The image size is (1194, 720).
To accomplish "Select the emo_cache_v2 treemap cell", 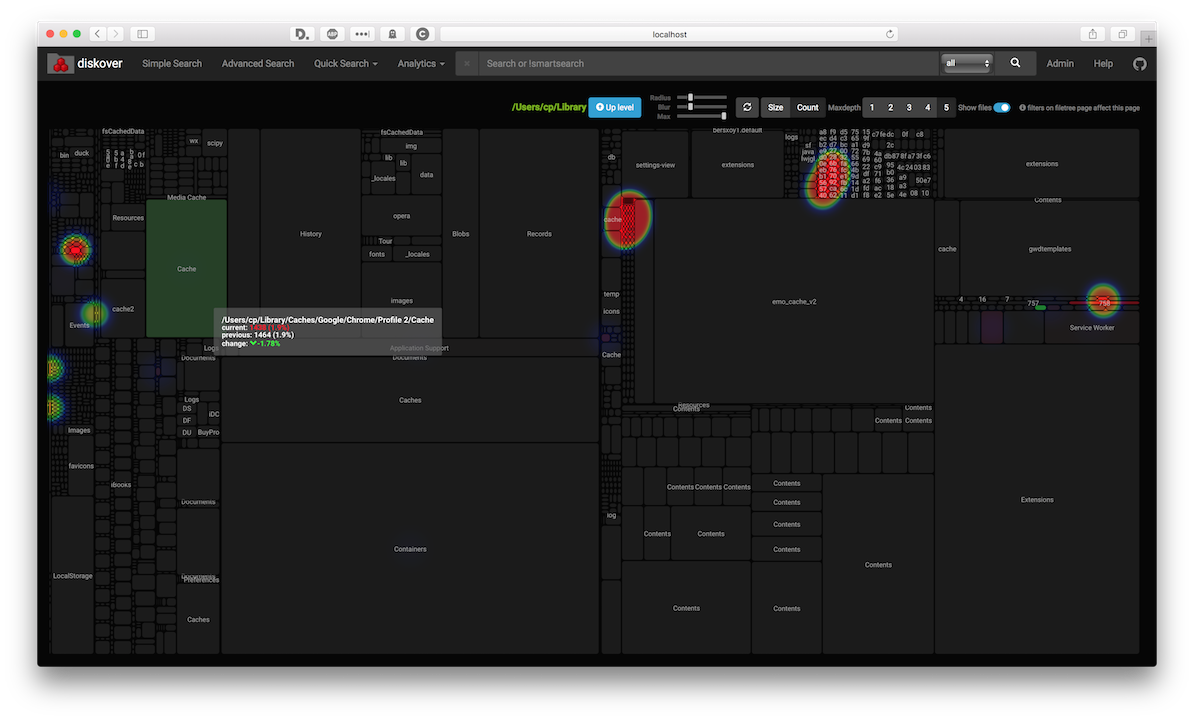I will (x=793, y=301).
